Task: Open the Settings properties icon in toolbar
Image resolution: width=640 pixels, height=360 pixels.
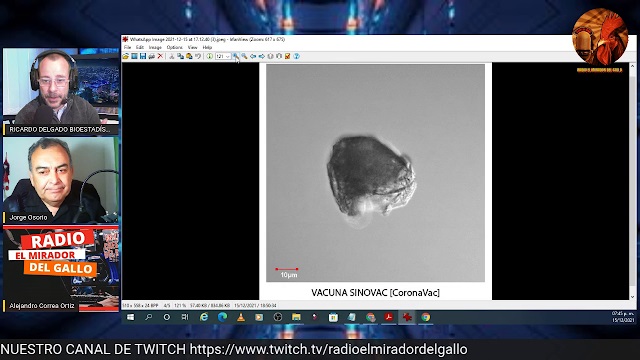Action: pyautogui.click(x=288, y=56)
